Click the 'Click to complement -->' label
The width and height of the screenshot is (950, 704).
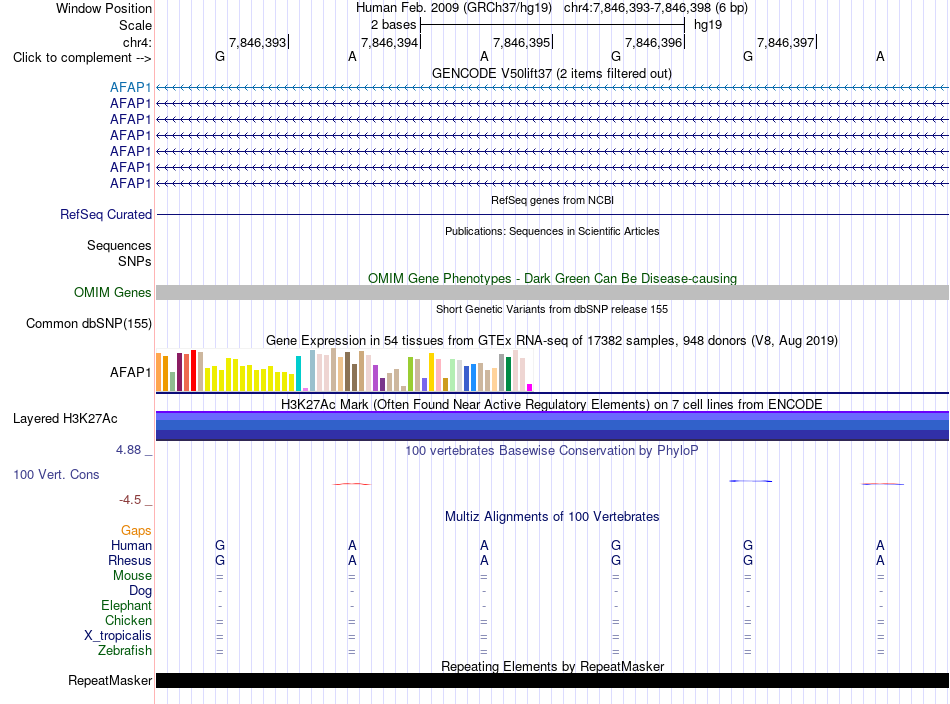[x=82, y=58]
